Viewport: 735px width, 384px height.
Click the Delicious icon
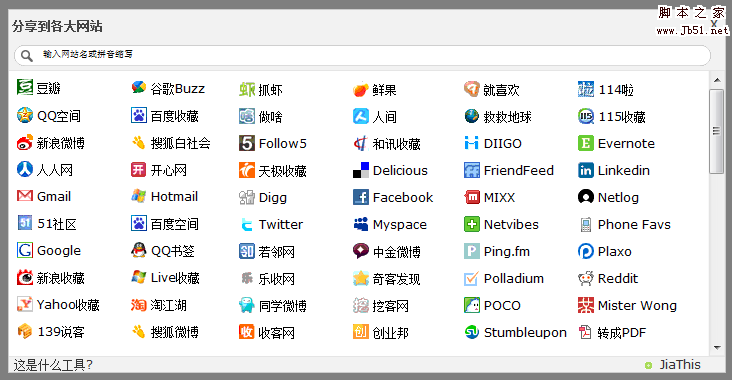point(360,171)
